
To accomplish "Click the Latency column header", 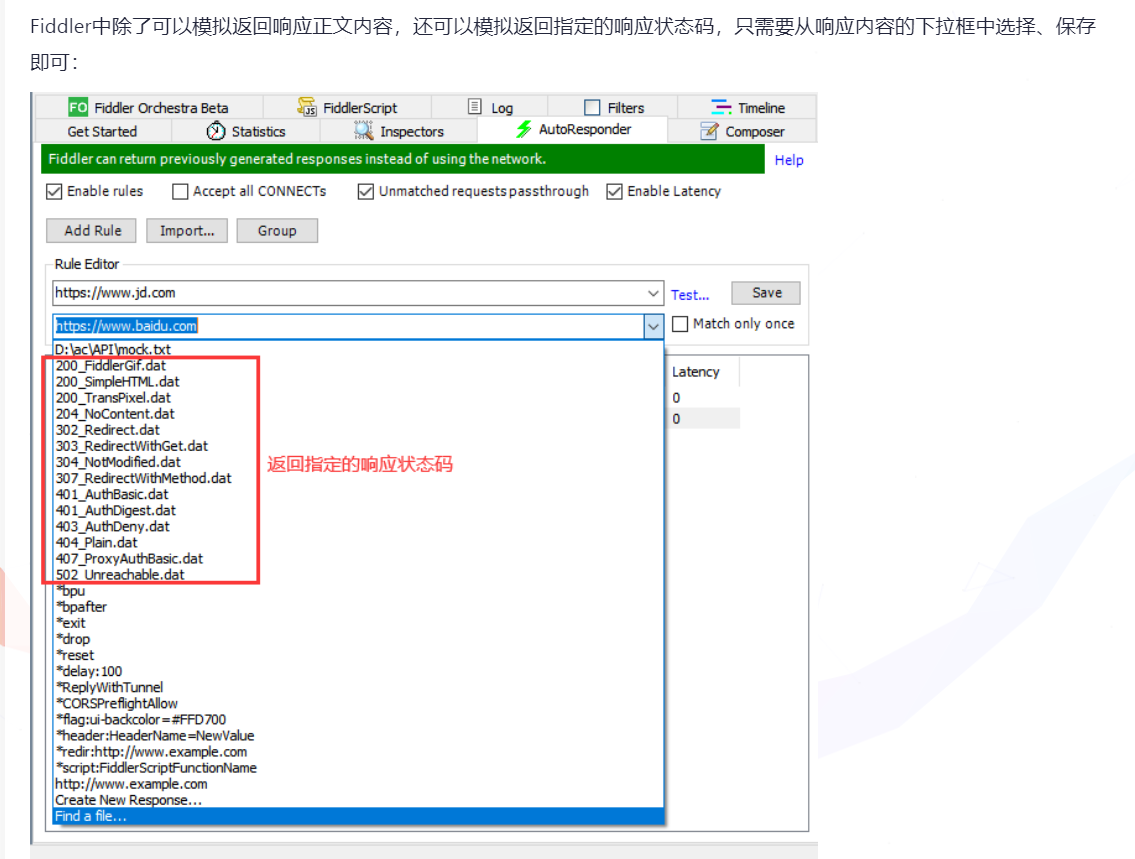I will pos(696,372).
